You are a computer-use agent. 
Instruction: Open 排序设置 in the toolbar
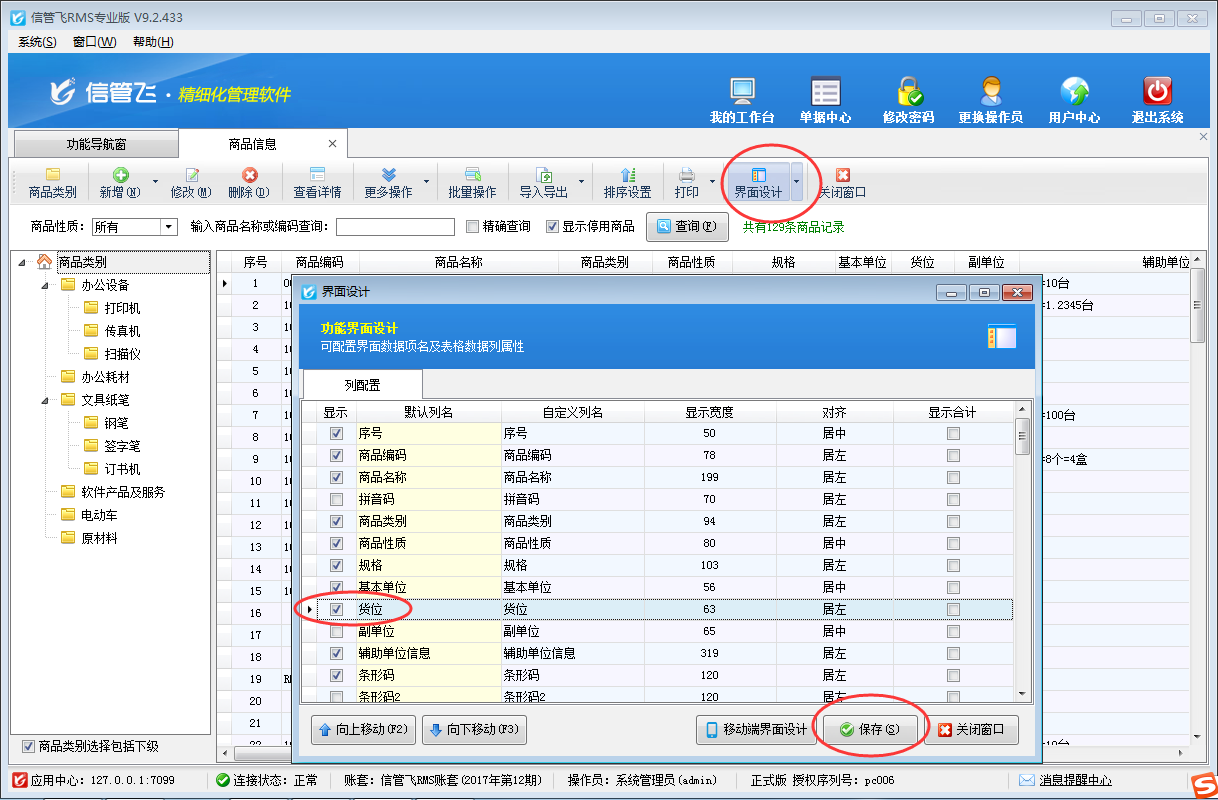(x=627, y=175)
